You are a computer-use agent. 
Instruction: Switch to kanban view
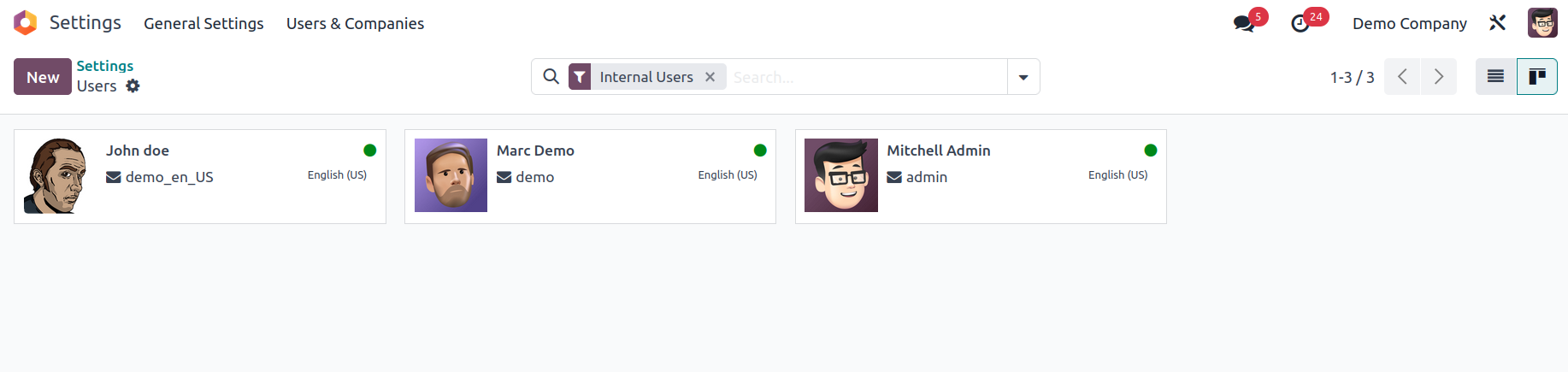(1537, 77)
